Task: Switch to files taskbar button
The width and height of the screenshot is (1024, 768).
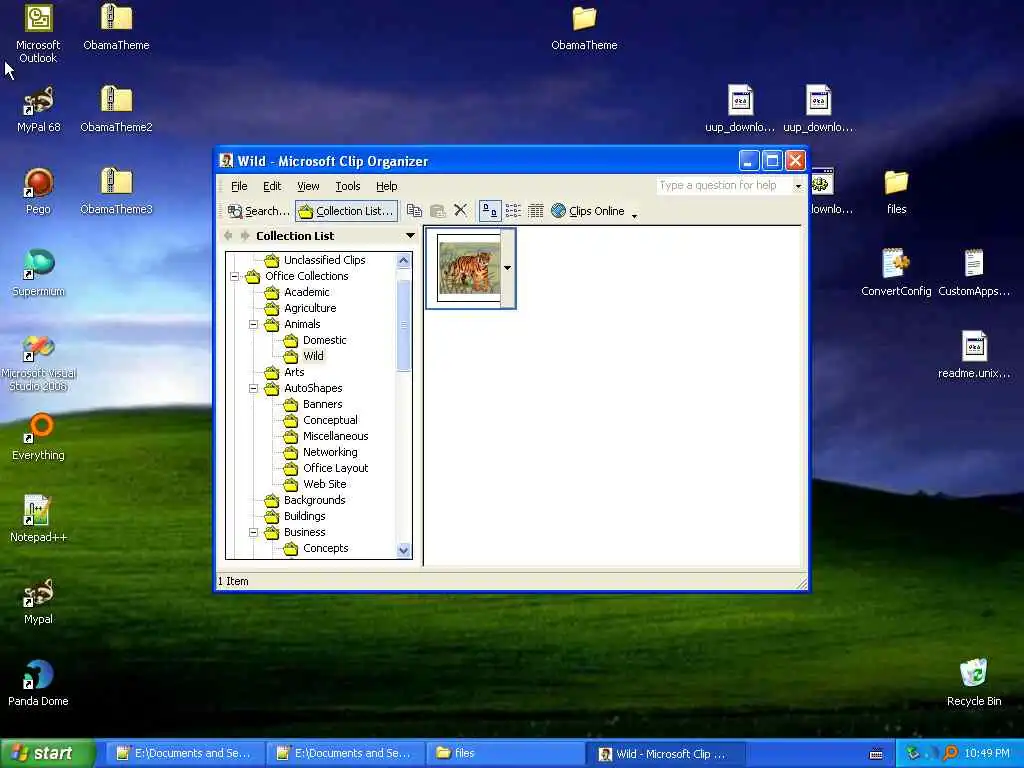Action: (505, 753)
